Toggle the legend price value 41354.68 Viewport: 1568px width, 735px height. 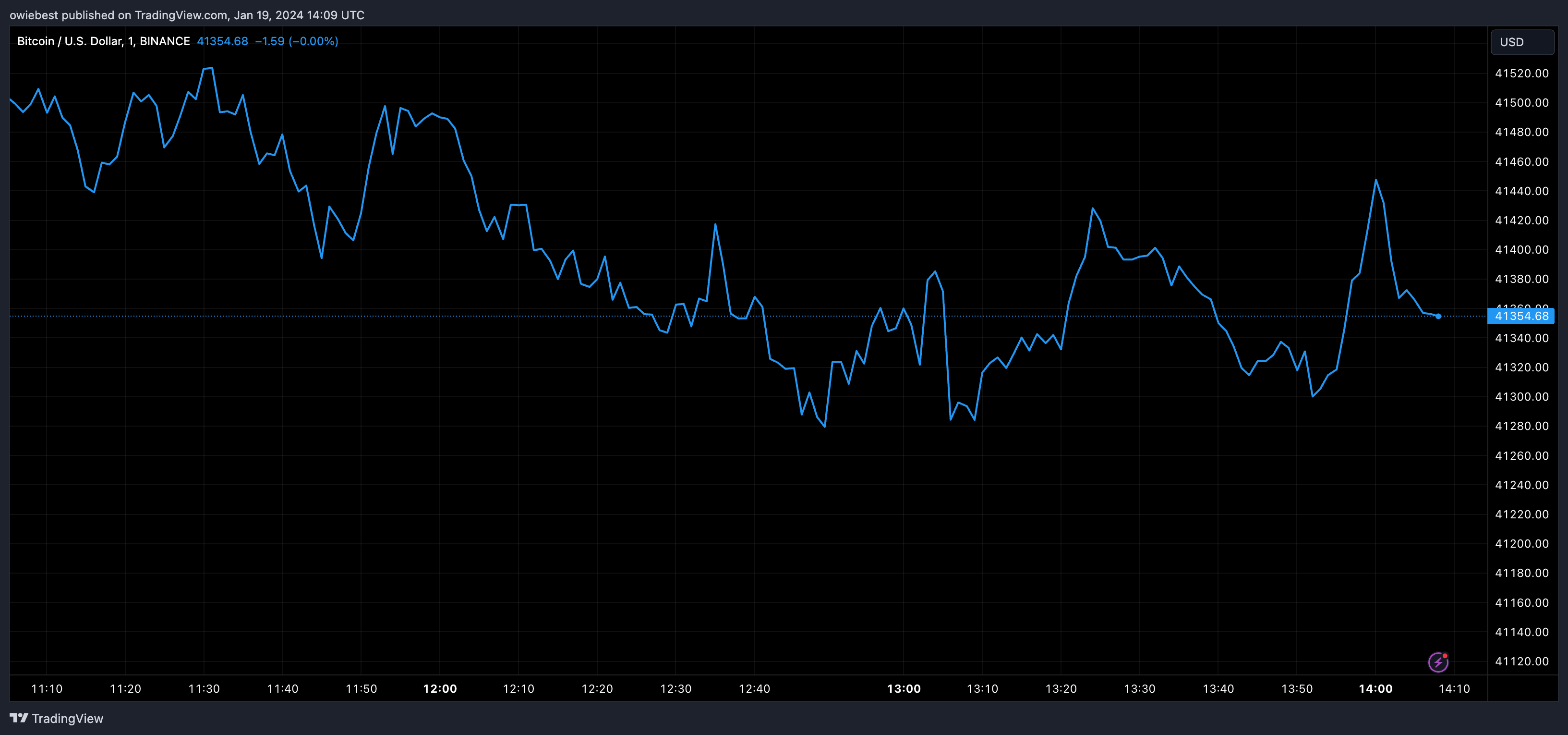(x=222, y=41)
